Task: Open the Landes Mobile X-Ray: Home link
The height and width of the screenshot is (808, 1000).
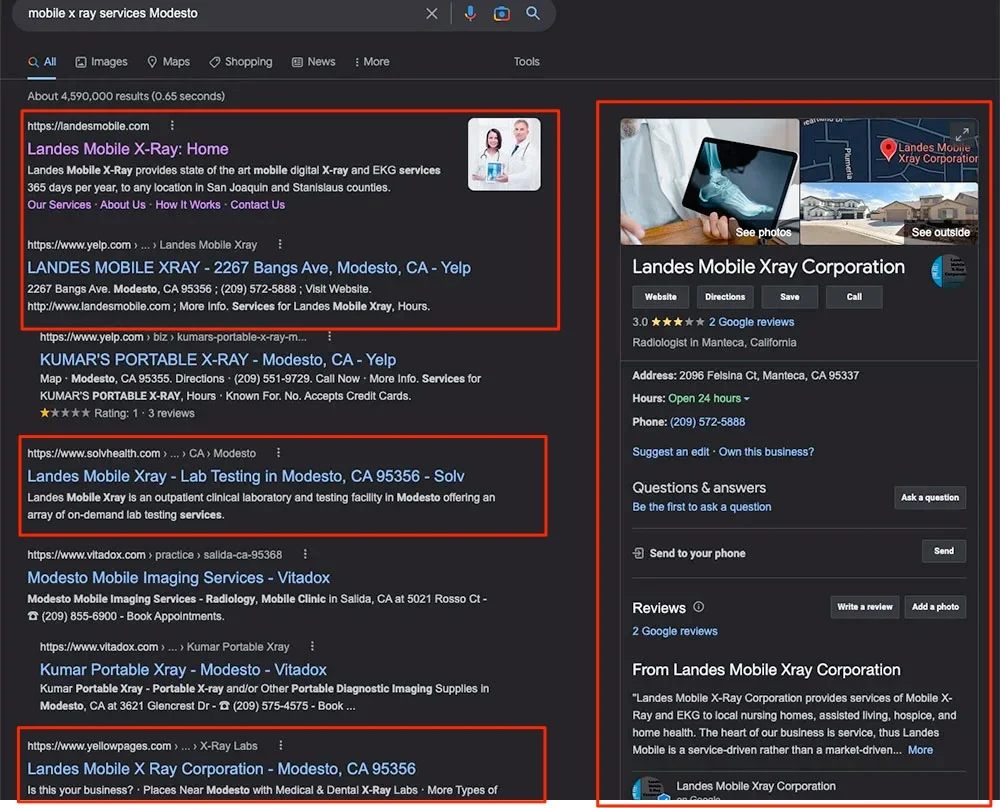Action: coord(128,149)
